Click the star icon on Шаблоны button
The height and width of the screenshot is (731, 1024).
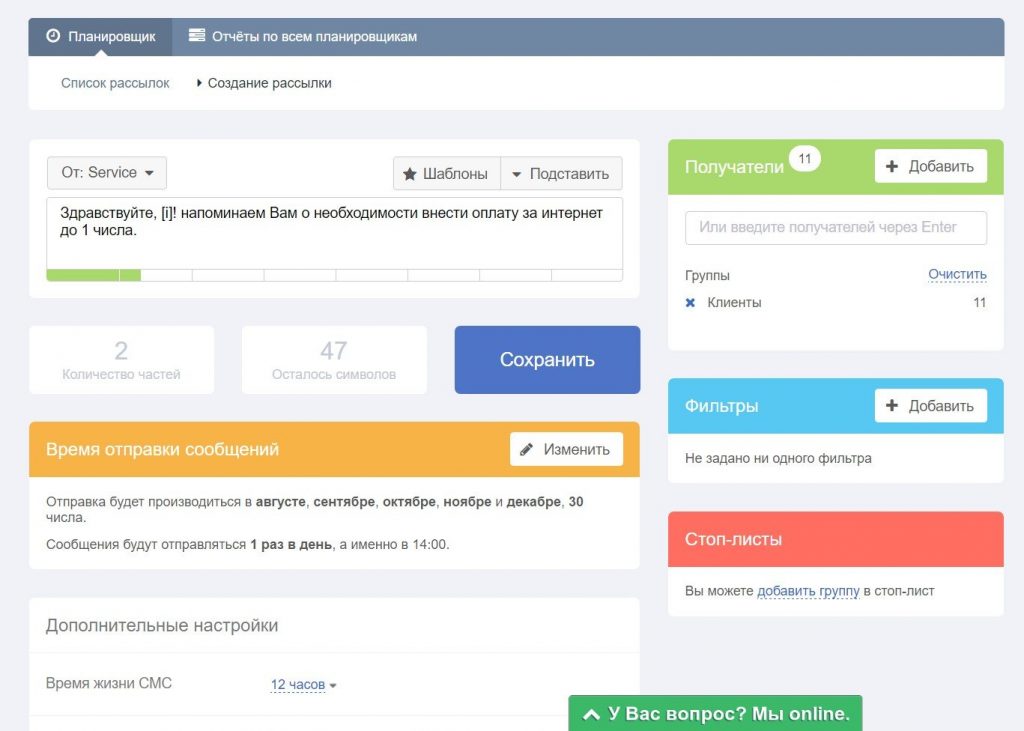pos(409,174)
